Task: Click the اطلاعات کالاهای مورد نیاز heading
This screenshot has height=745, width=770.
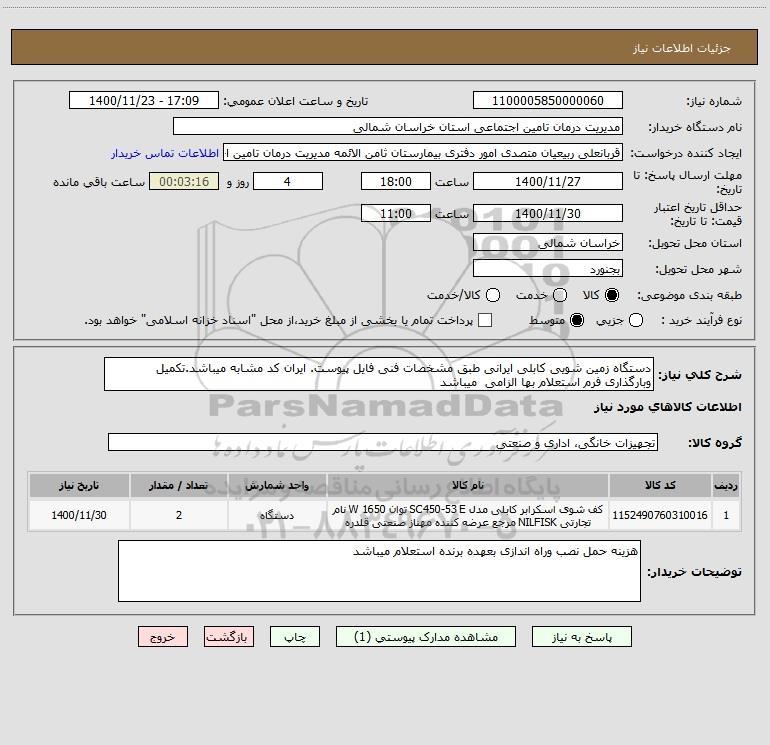Action: 668,407
